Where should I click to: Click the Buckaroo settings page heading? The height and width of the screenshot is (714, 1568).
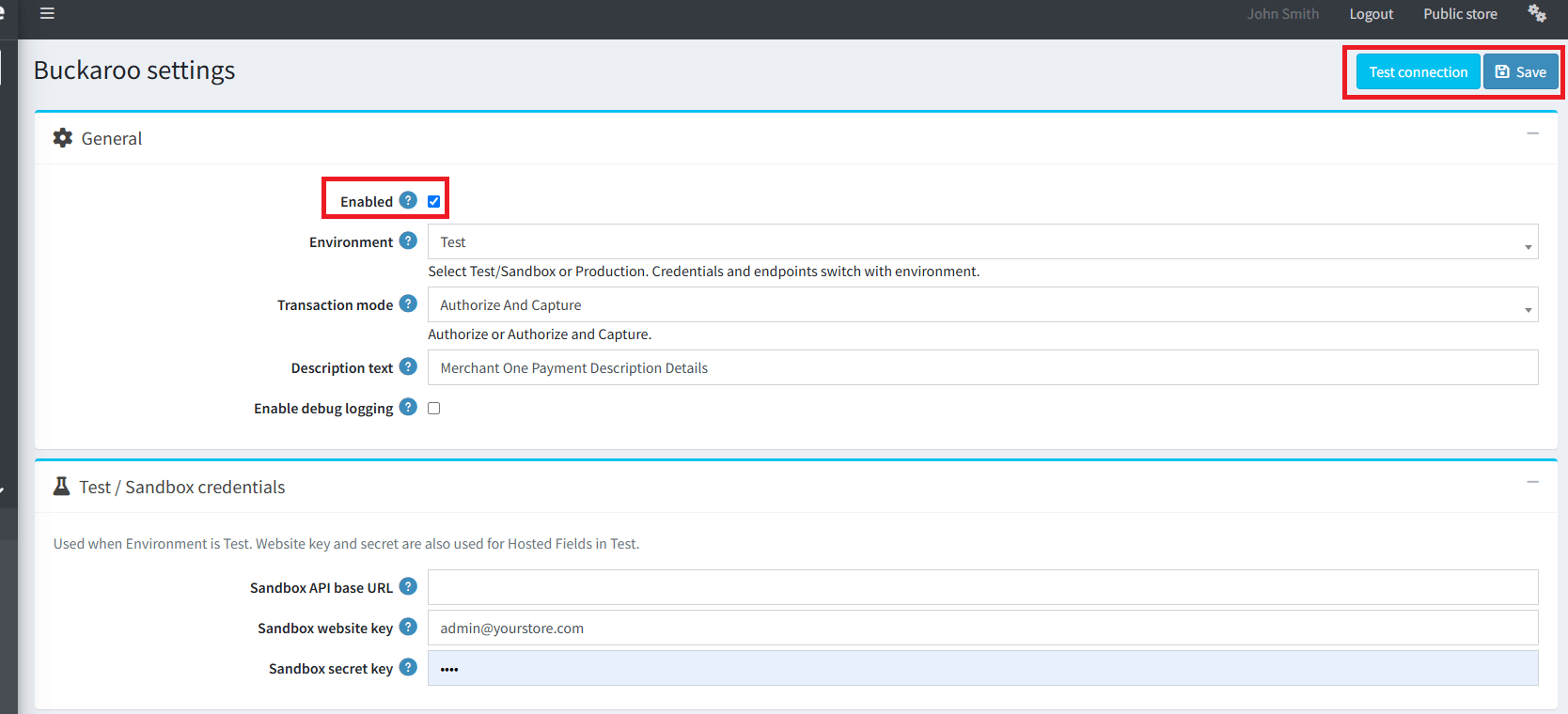pyautogui.click(x=134, y=70)
